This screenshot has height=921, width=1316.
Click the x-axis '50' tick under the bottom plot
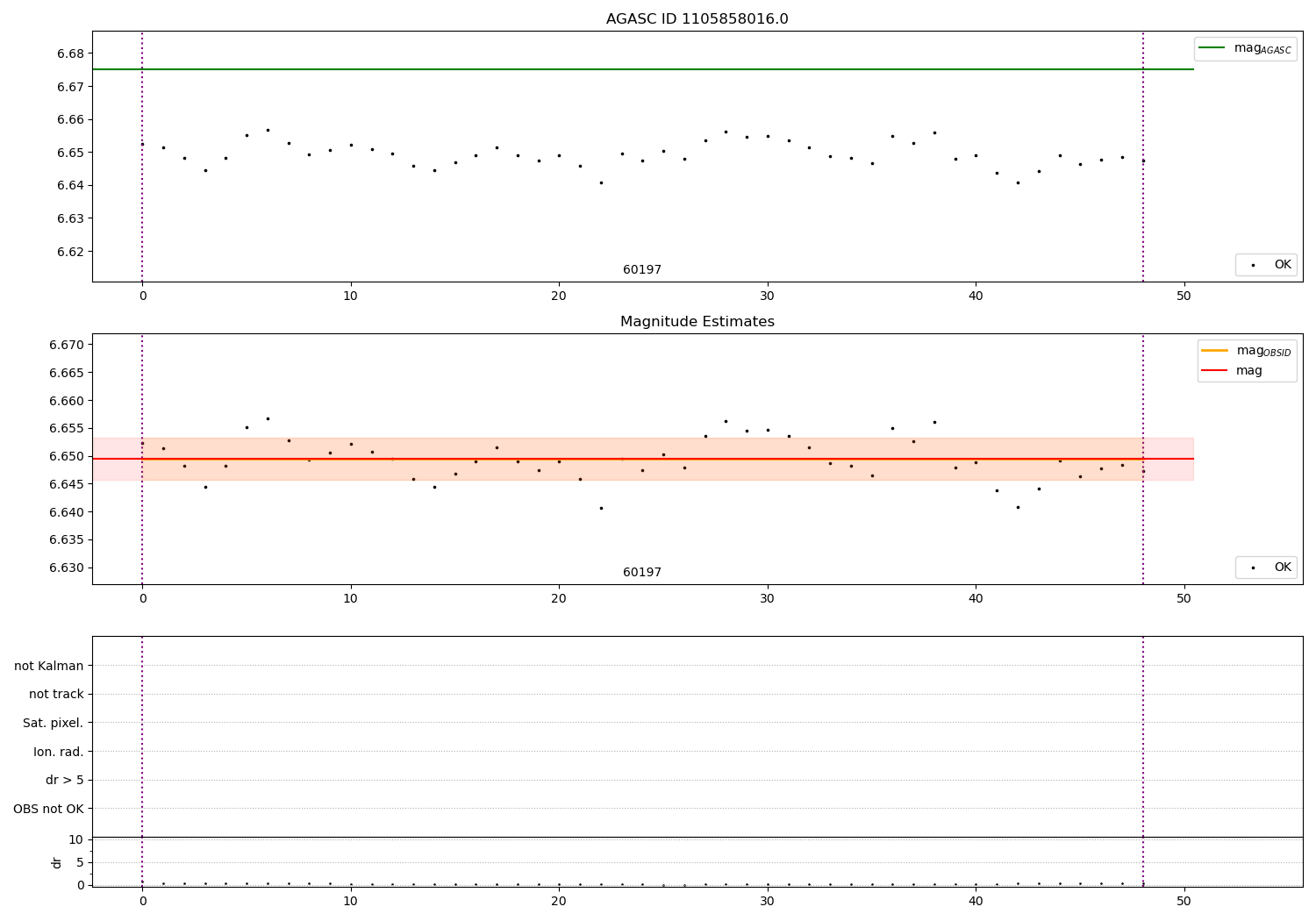click(1184, 901)
